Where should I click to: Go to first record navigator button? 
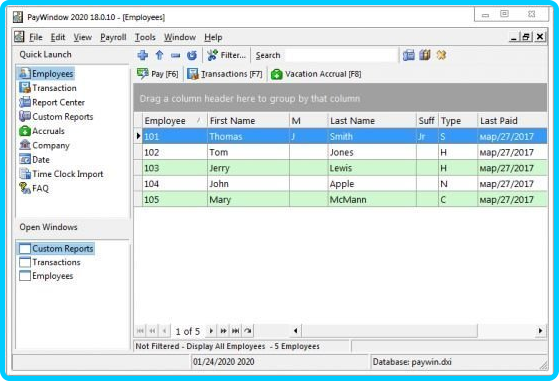click(140, 331)
